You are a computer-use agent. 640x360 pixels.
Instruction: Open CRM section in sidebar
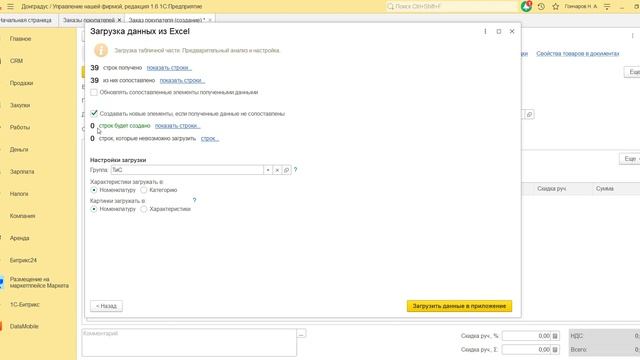point(16,61)
